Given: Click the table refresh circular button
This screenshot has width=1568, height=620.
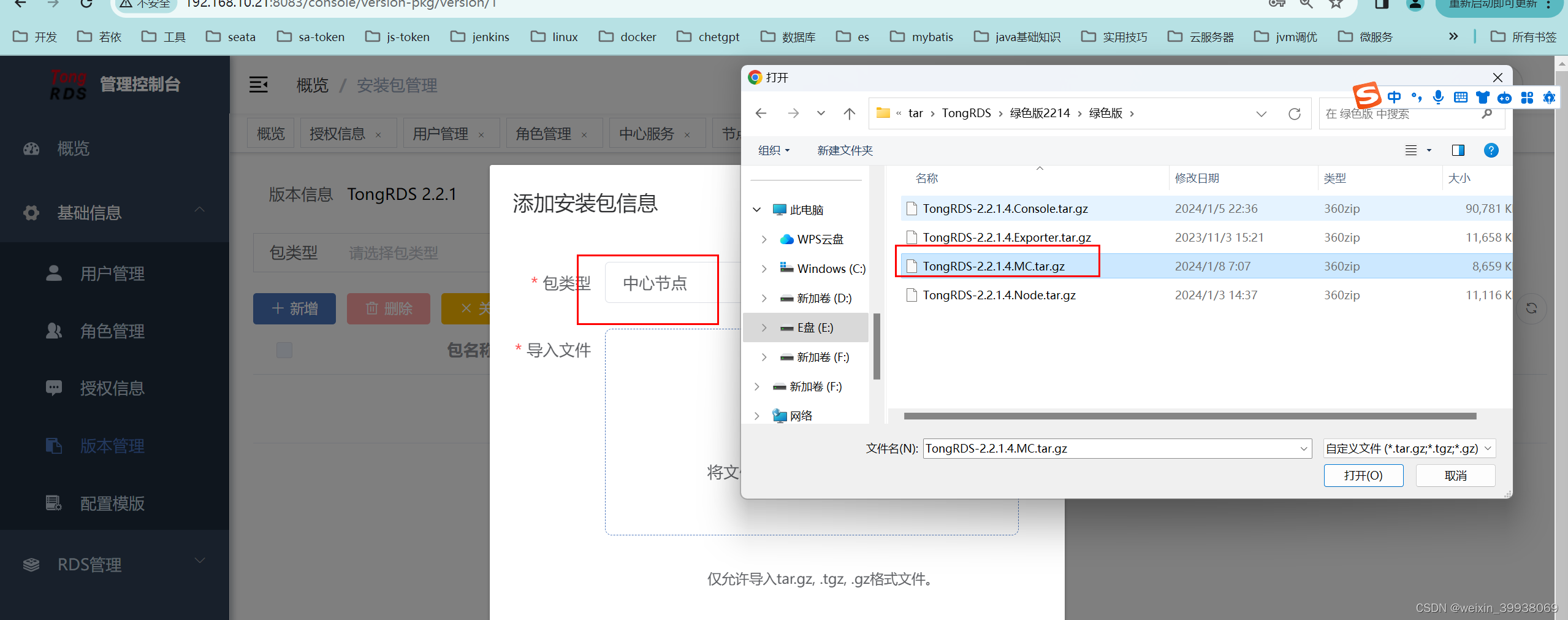Looking at the screenshot, I should (1531, 308).
